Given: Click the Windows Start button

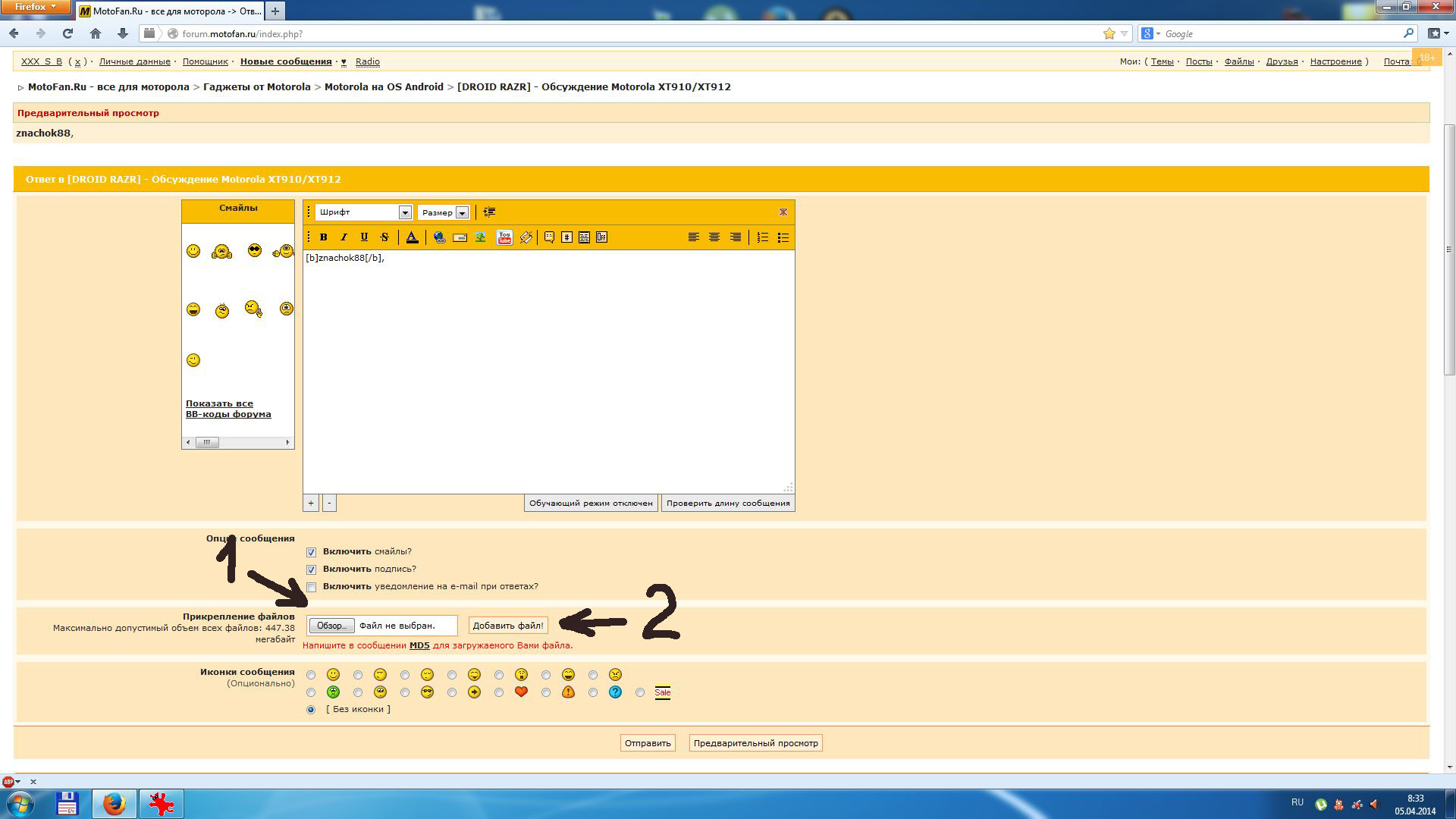Looking at the screenshot, I should click(20, 803).
